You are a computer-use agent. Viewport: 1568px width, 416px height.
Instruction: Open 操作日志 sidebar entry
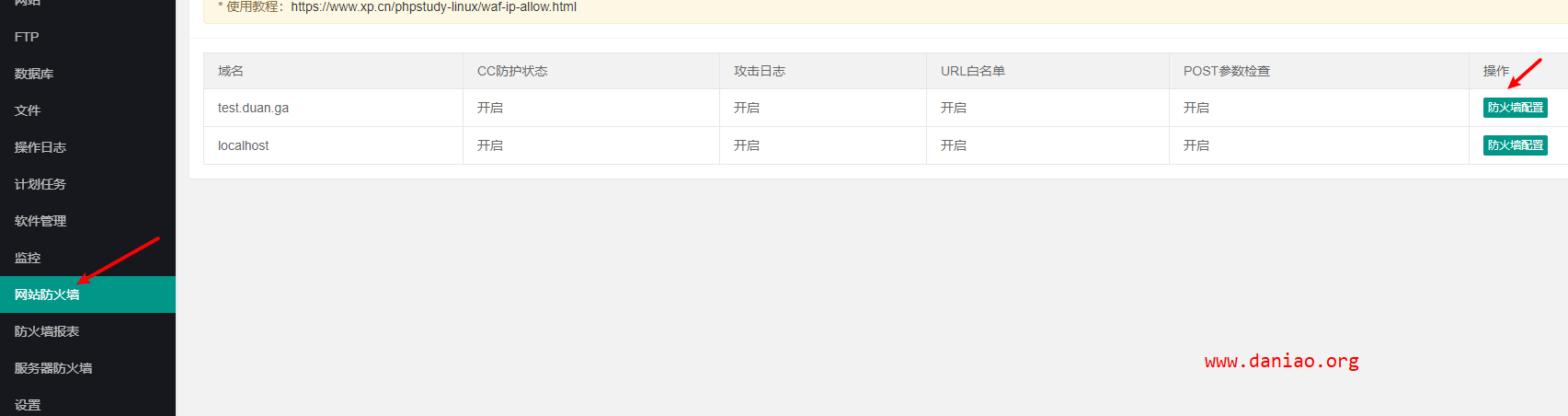click(87, 147)
